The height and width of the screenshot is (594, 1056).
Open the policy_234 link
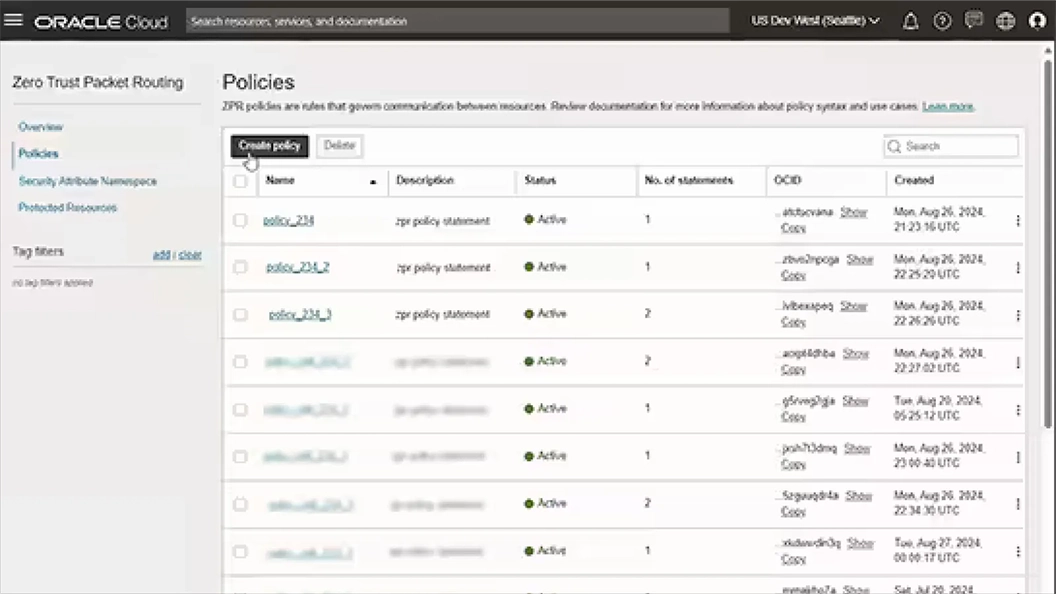[288, 220]
